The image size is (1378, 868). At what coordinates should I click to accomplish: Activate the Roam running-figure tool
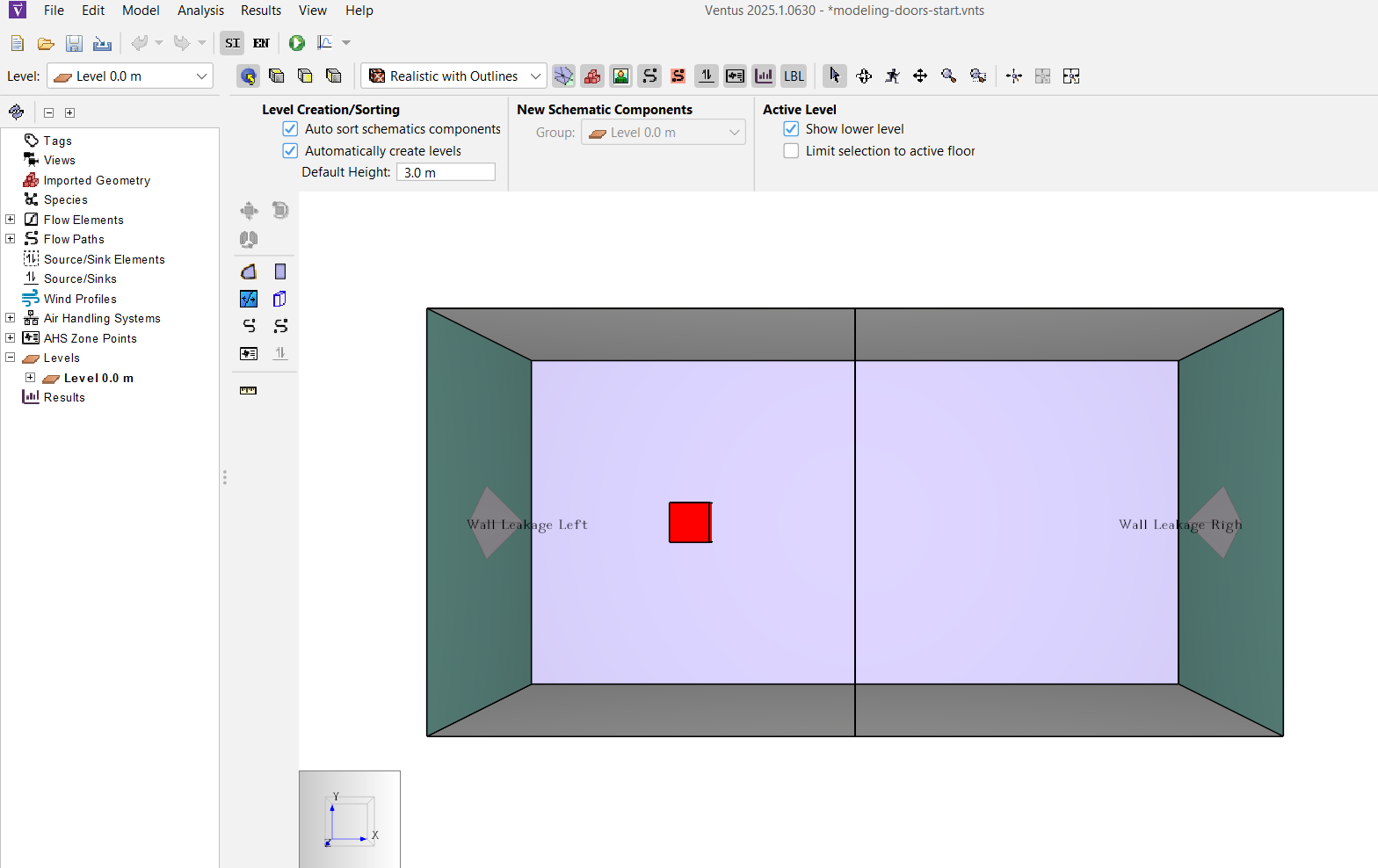tap(892, 76)
